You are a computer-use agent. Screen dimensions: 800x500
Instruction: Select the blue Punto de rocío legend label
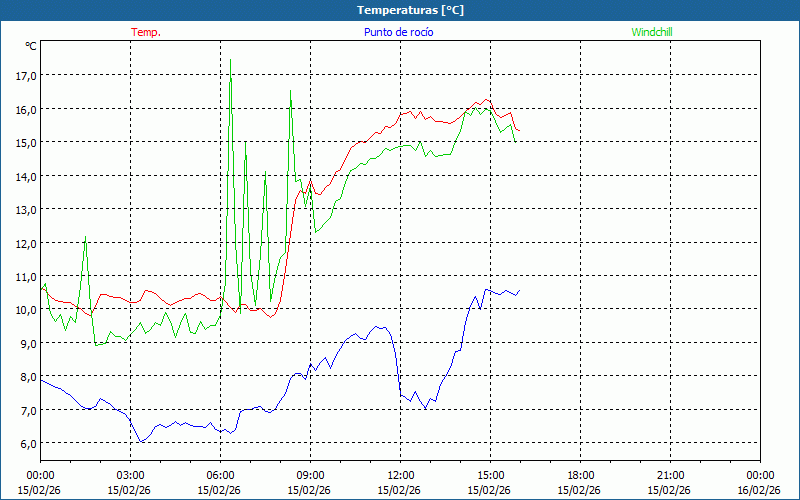(x=398, y=32)
